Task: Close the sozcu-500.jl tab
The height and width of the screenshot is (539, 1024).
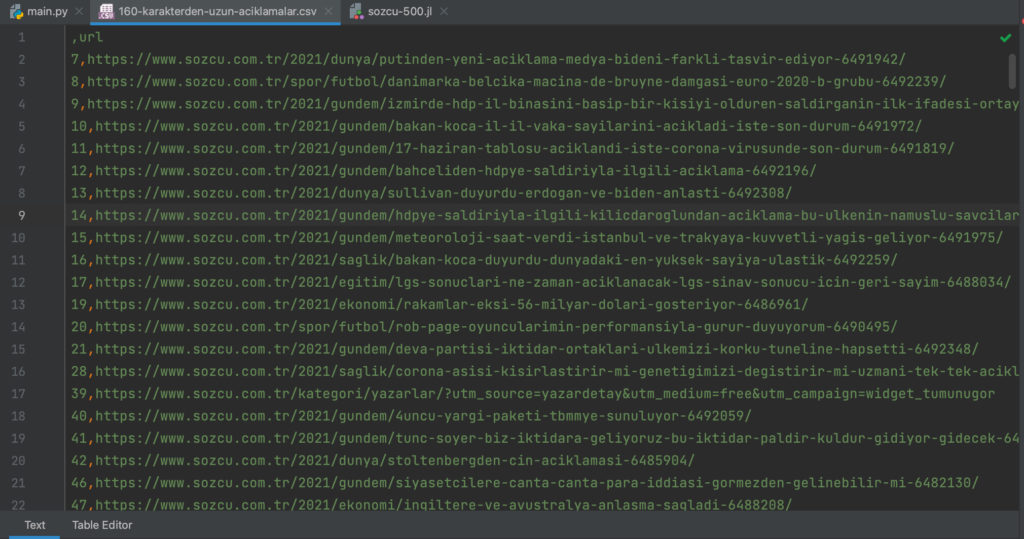Action: pos(444,11)
